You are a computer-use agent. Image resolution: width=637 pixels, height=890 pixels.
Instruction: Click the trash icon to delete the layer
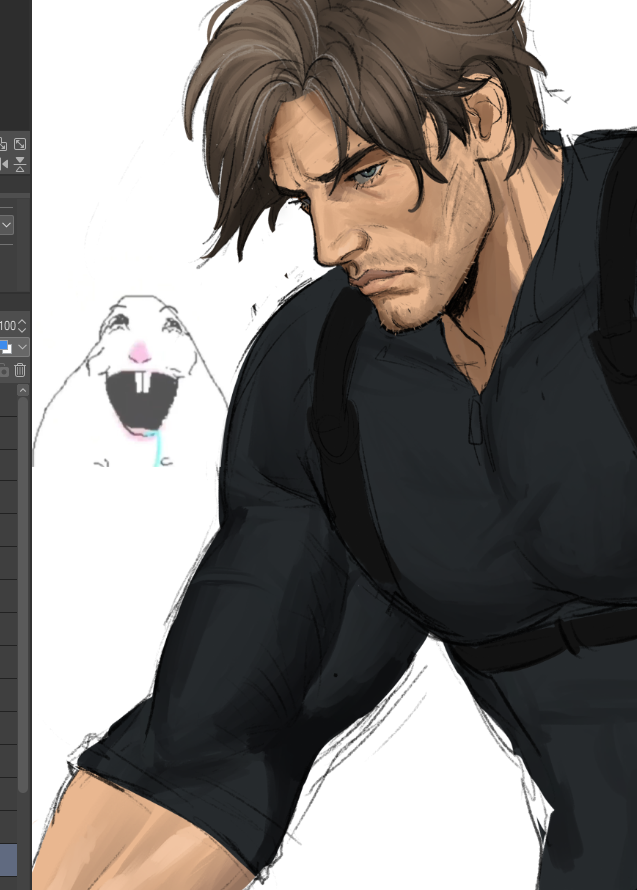tap(20, 371)
